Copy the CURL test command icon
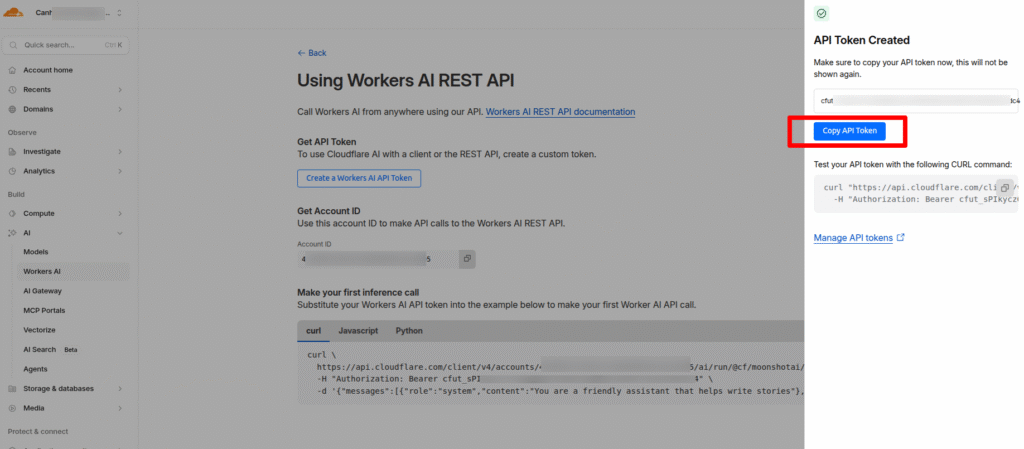 tap(1006, 187)
